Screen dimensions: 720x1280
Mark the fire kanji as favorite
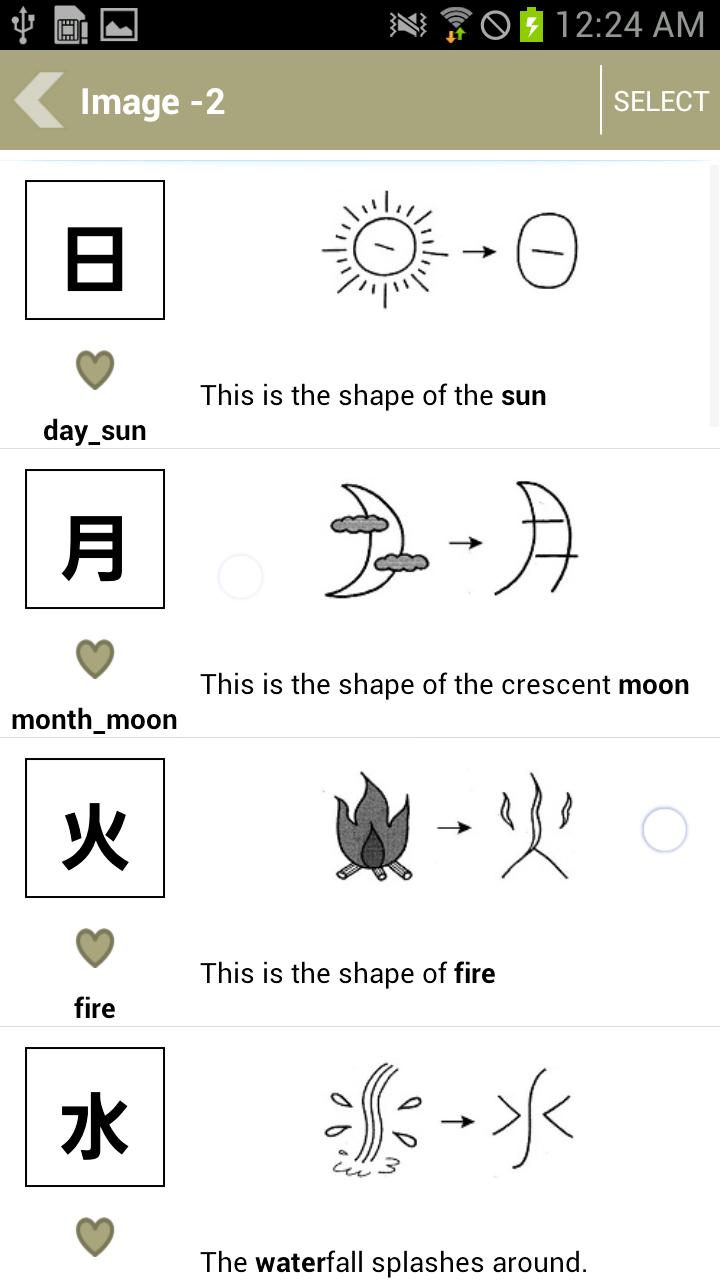(94, 947)
